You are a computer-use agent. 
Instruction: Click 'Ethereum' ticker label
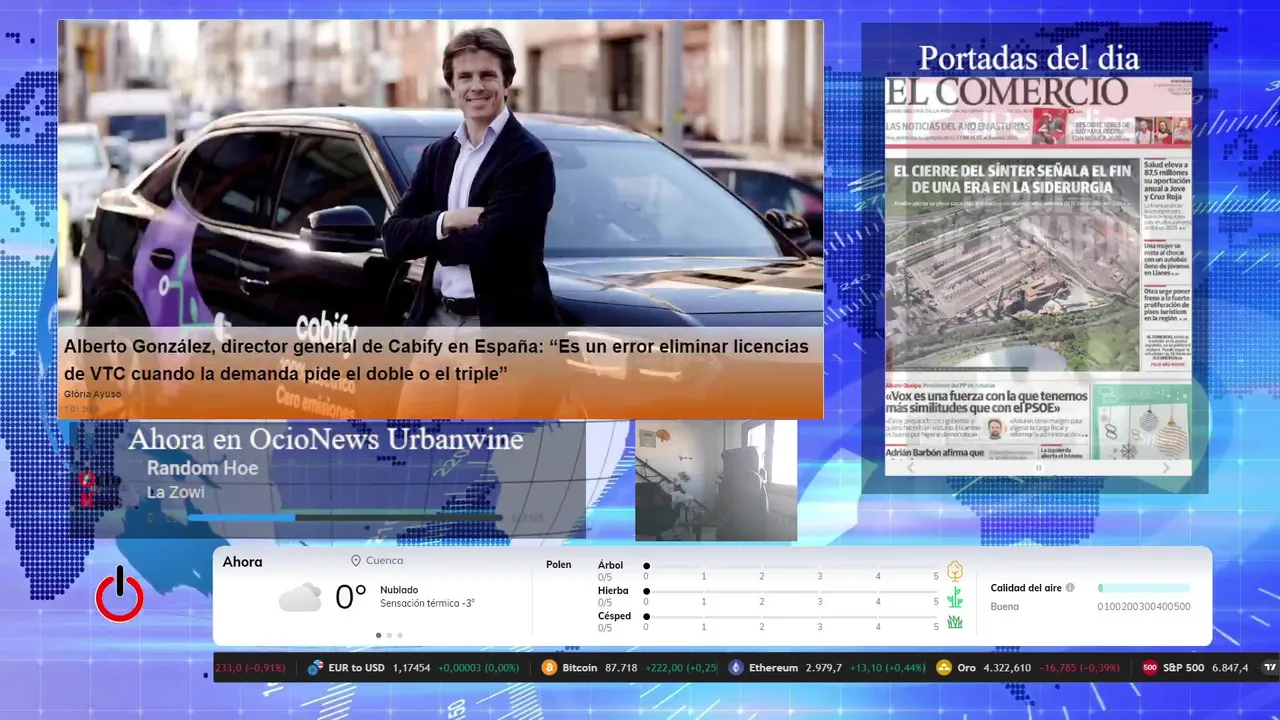point(774,668)
